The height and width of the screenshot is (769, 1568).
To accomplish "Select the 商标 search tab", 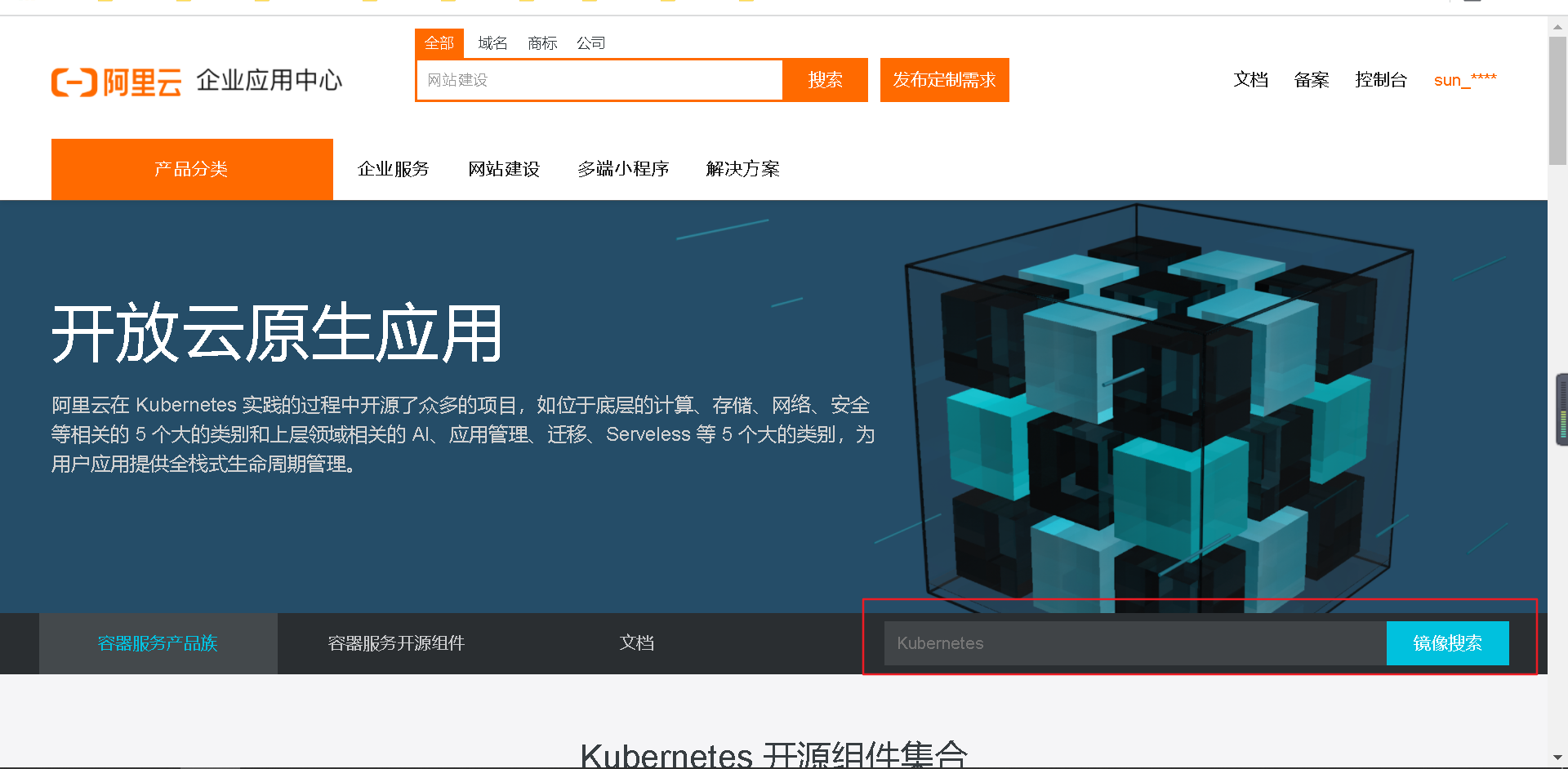I will [x=542, y=43].
